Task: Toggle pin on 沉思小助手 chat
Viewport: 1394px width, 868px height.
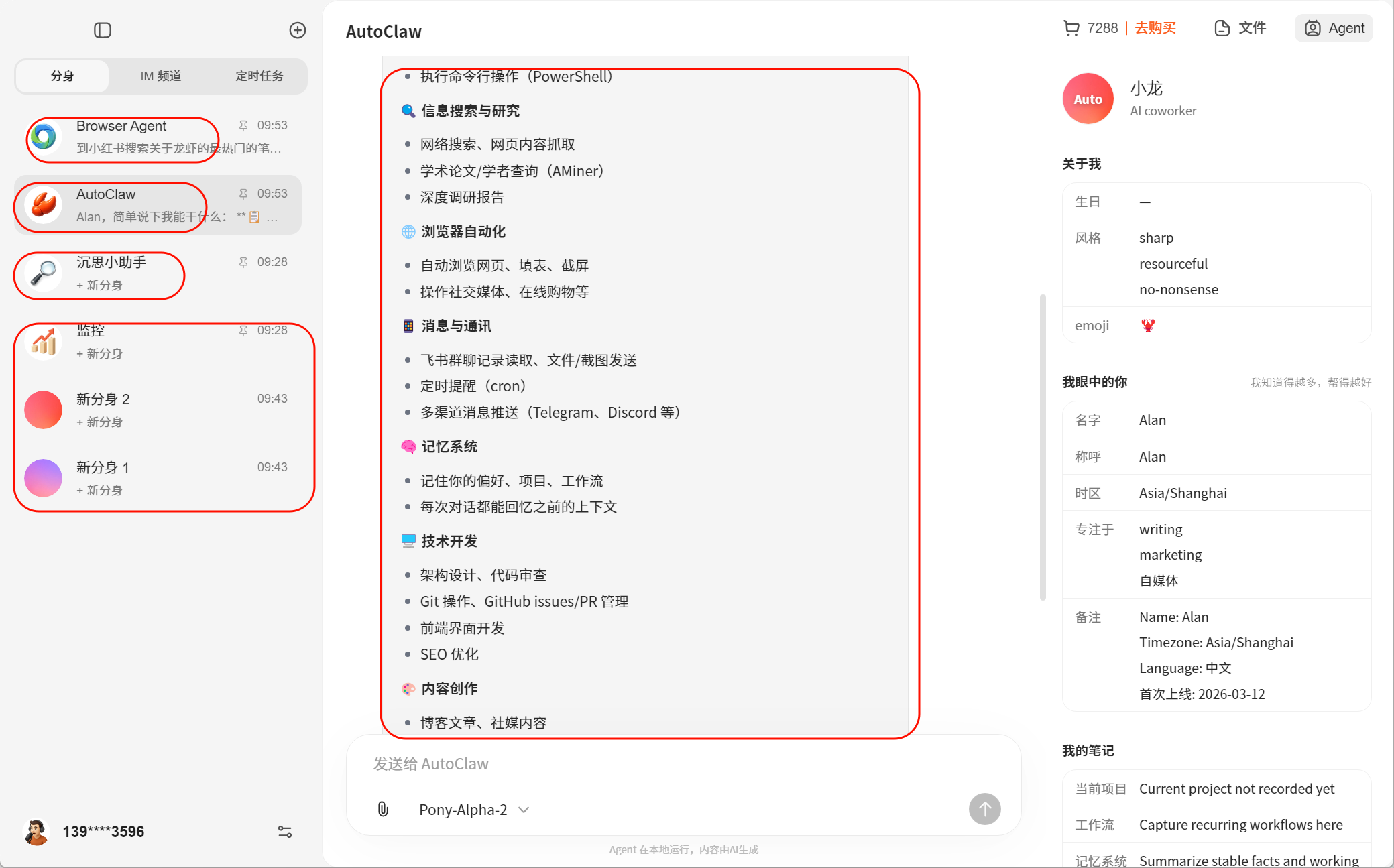Action: [x=243, y=262]
